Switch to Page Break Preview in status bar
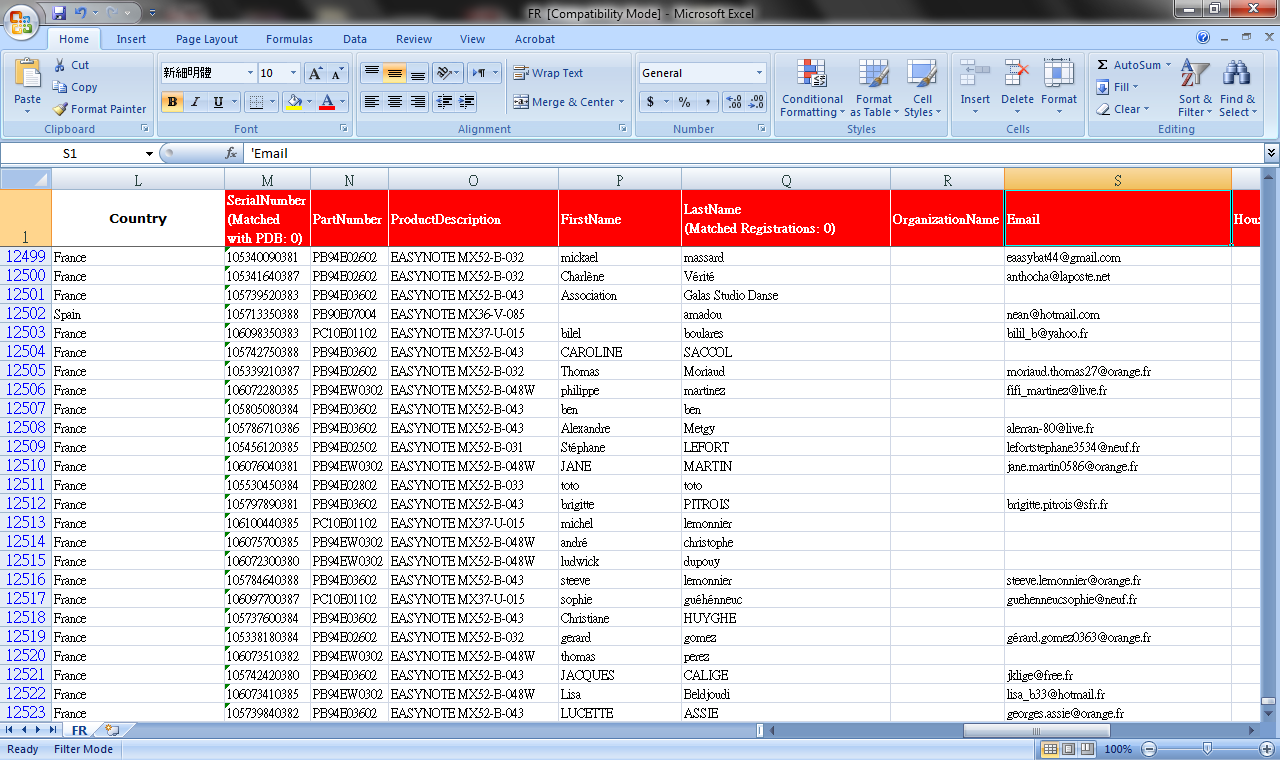The height and width of the screenshot is (760, 1280). pyautogui.click(x=1087, y=749)
